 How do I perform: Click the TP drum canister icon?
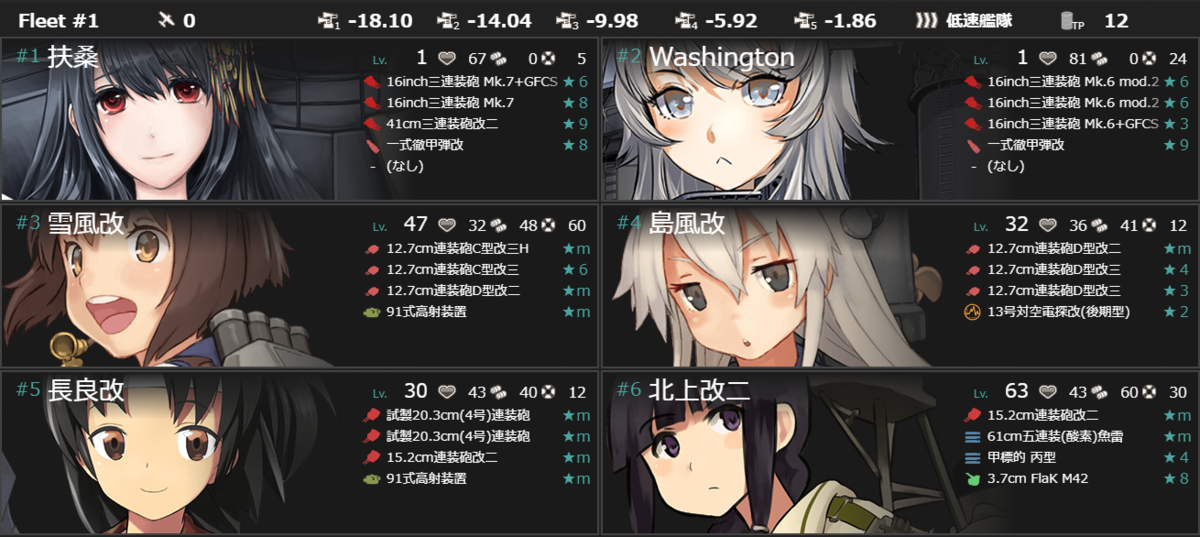1070,21
